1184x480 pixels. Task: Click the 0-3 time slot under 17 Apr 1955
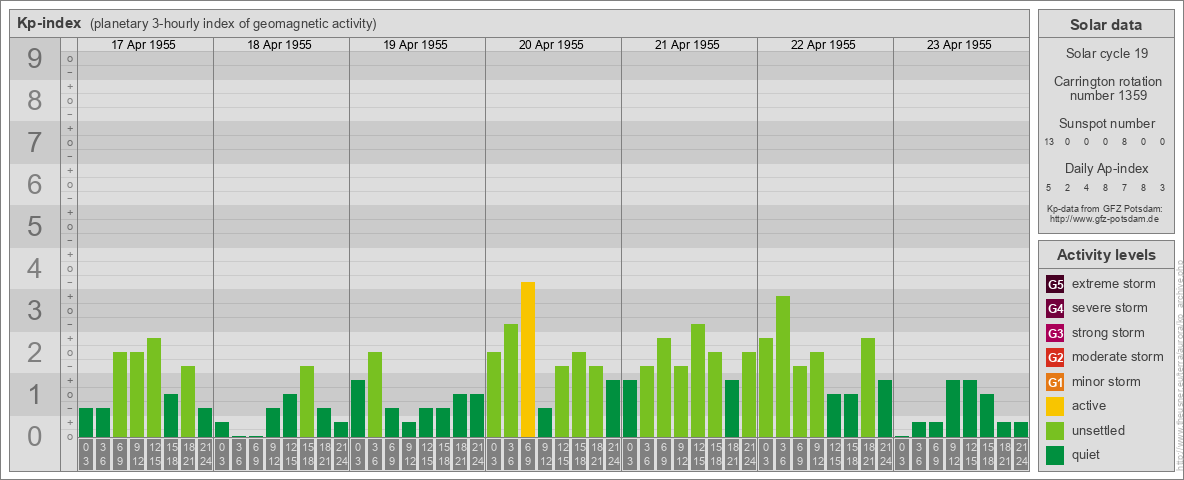point(86,455)
